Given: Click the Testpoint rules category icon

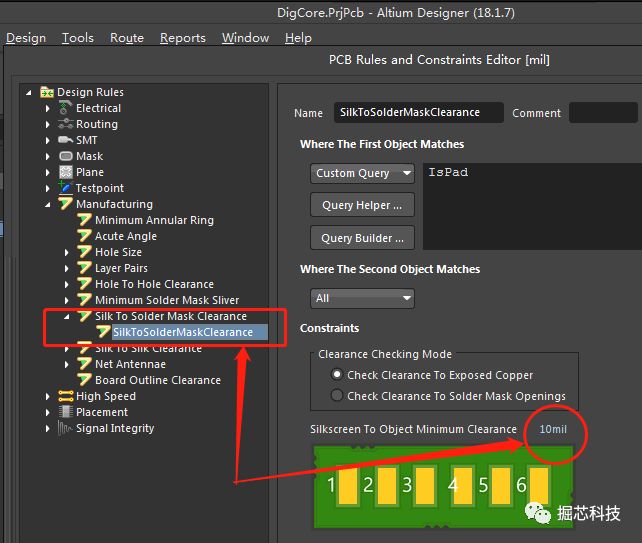Looking at the screenshot, I should [65, 188].
